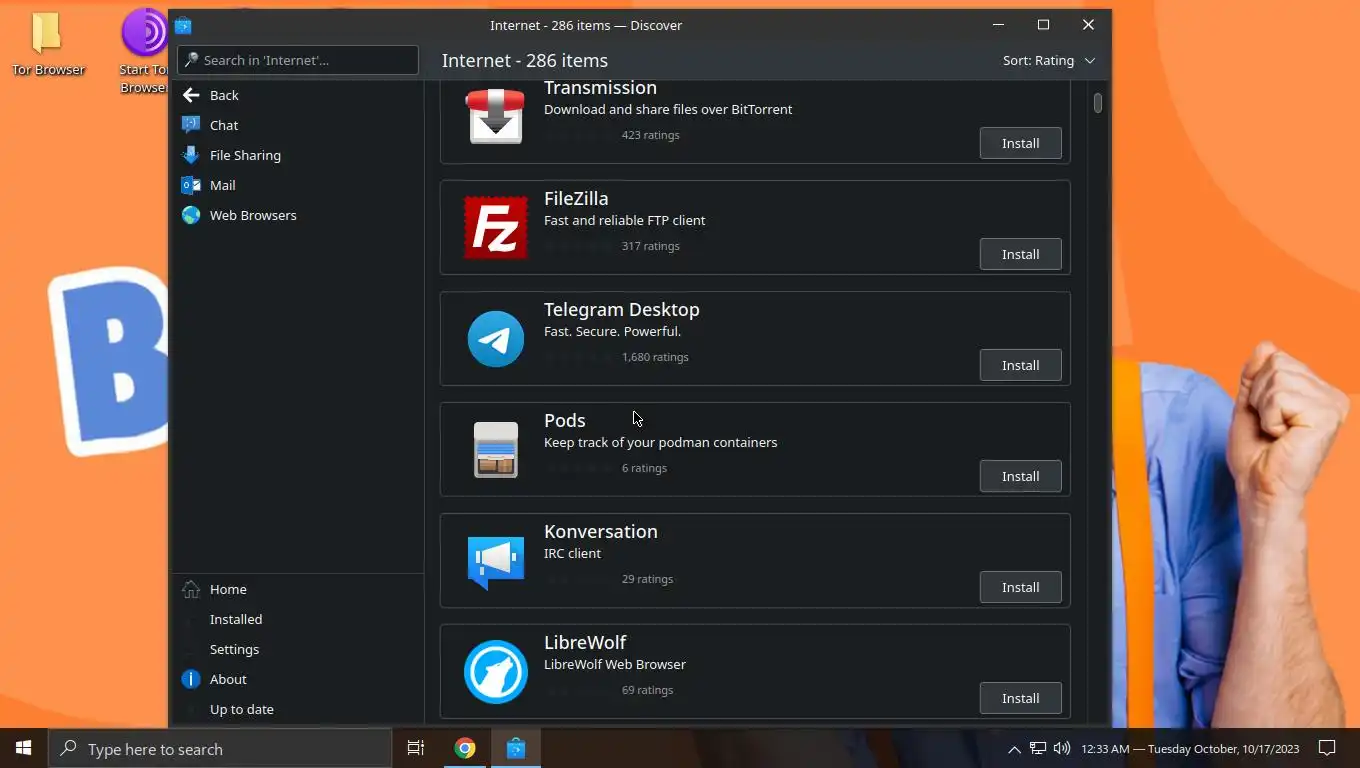The width and height of the screenshot is (1360, 768).
Task: Click the '6 ratings' text
Action: pos(644,468)
